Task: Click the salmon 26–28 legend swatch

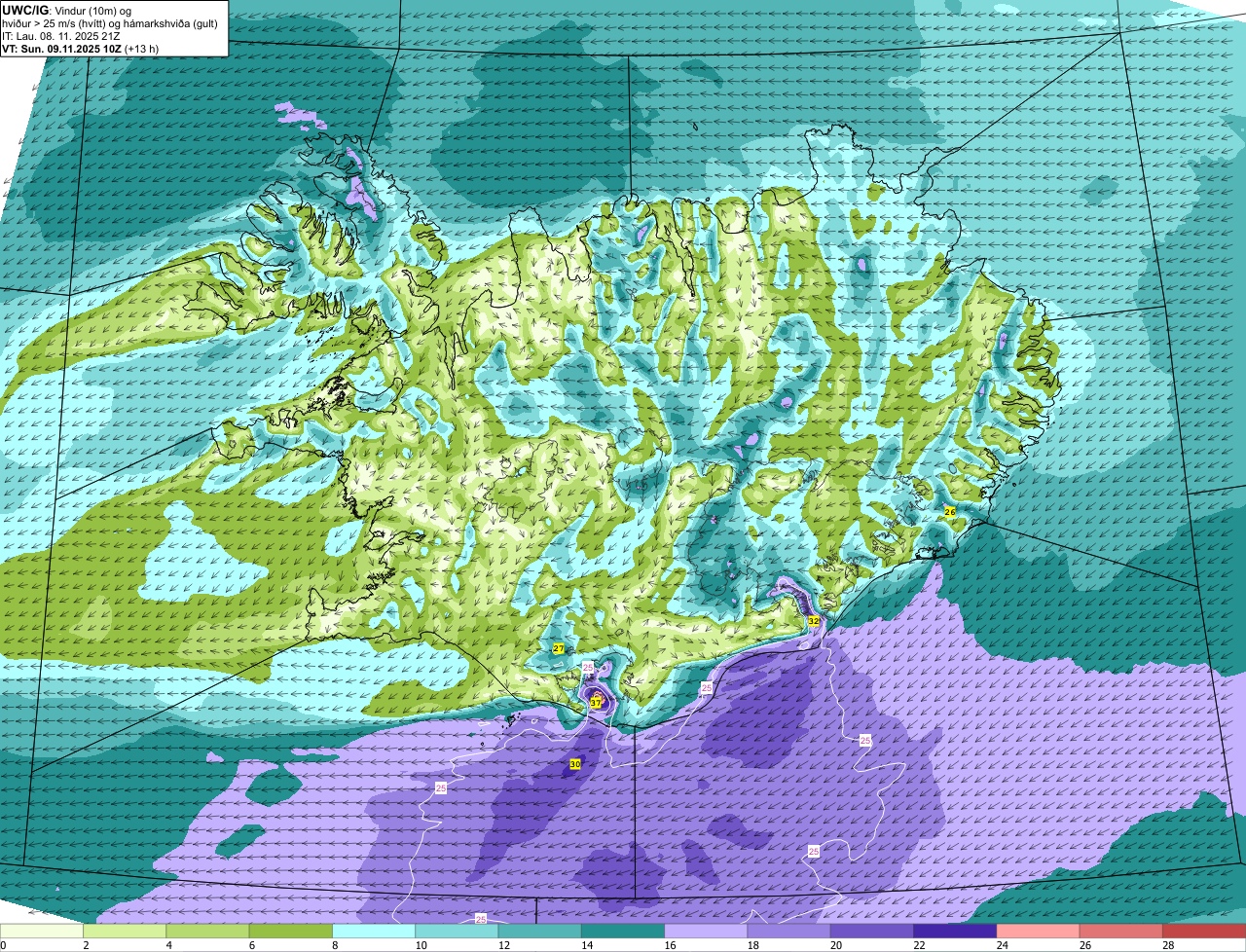Action: (1121, 931)
